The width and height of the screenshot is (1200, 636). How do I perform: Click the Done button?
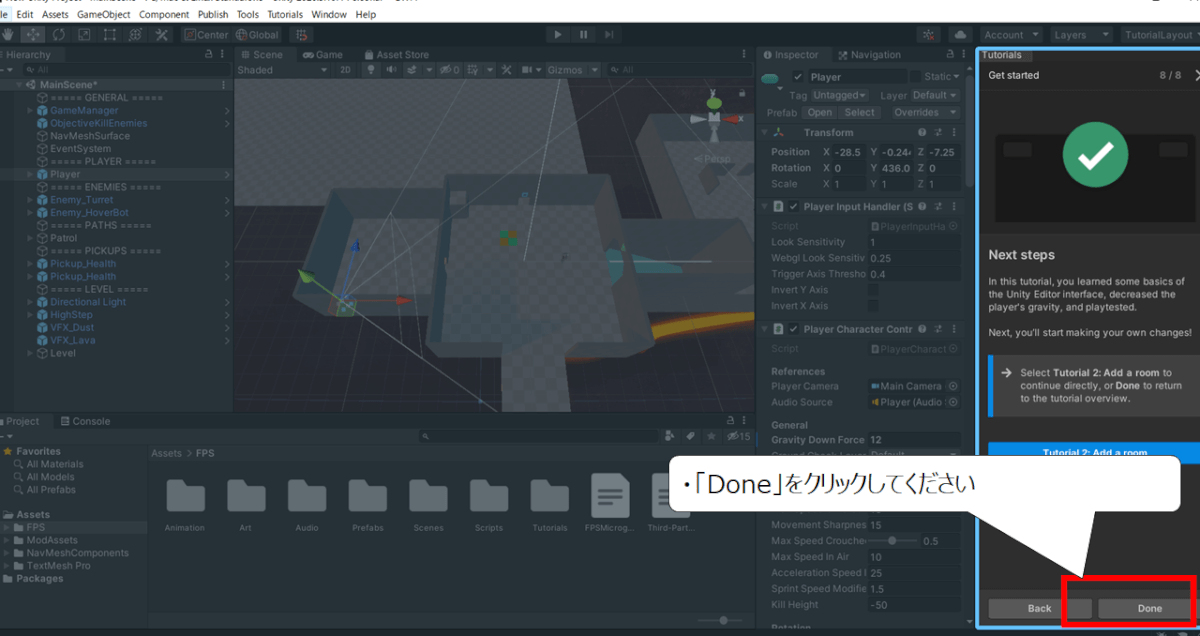pyautogui.click(x=1149, y=608)
